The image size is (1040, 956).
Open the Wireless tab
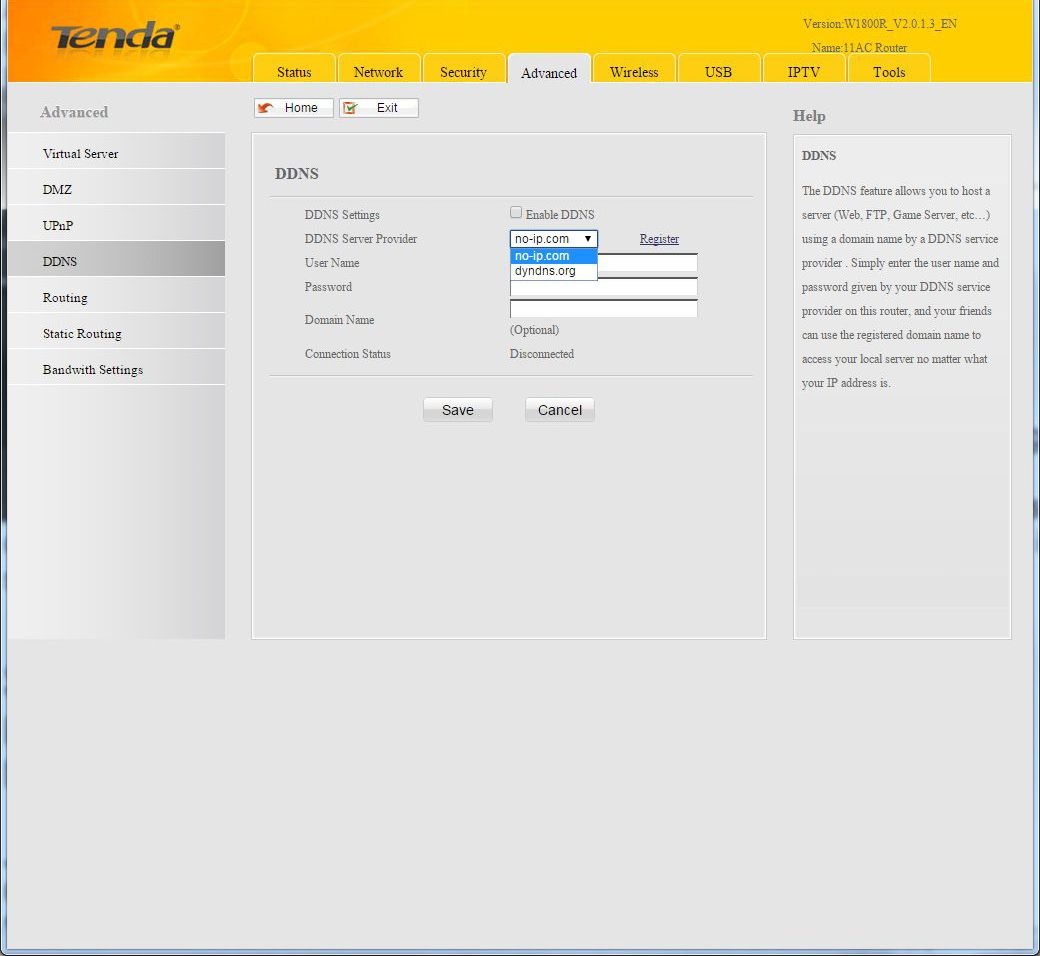click(634, 72)
